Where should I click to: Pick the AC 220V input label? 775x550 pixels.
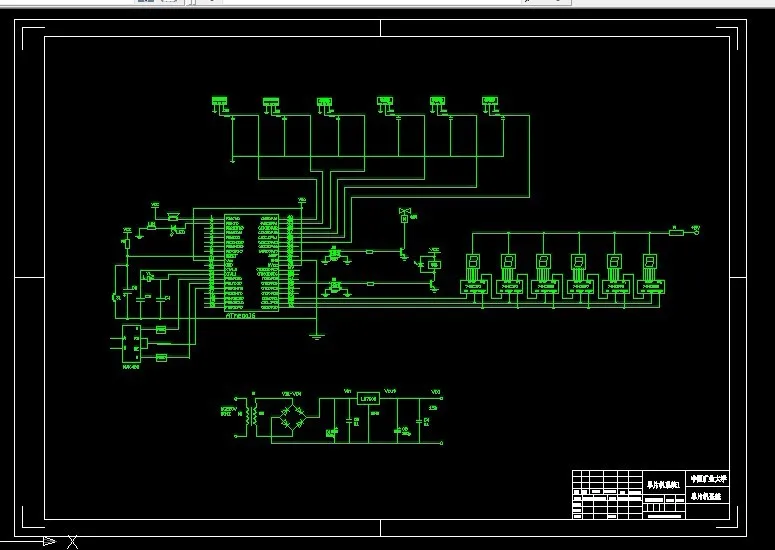click(x=227, y=411)
